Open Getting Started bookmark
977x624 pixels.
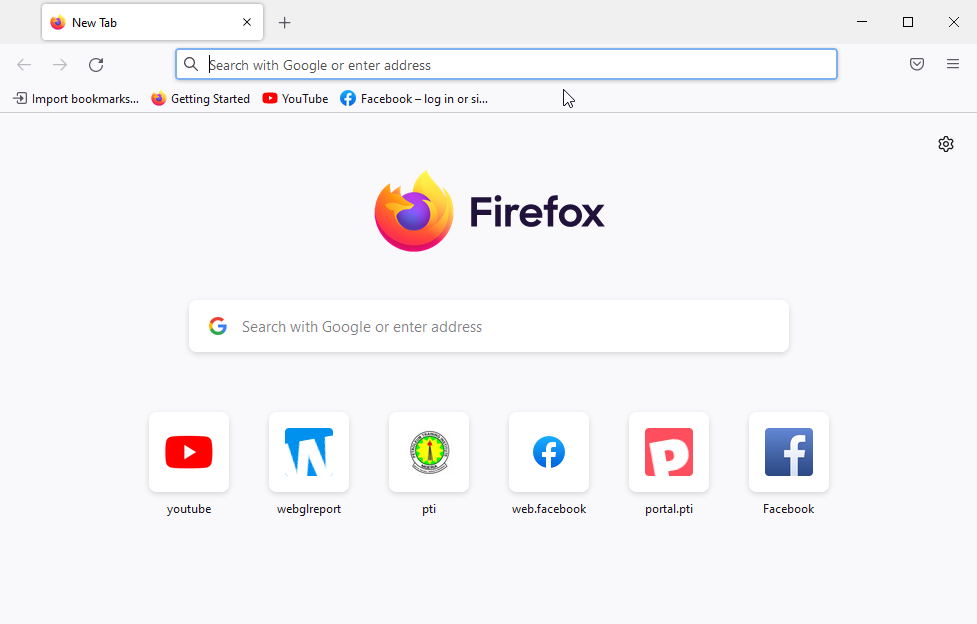[201, 98]
